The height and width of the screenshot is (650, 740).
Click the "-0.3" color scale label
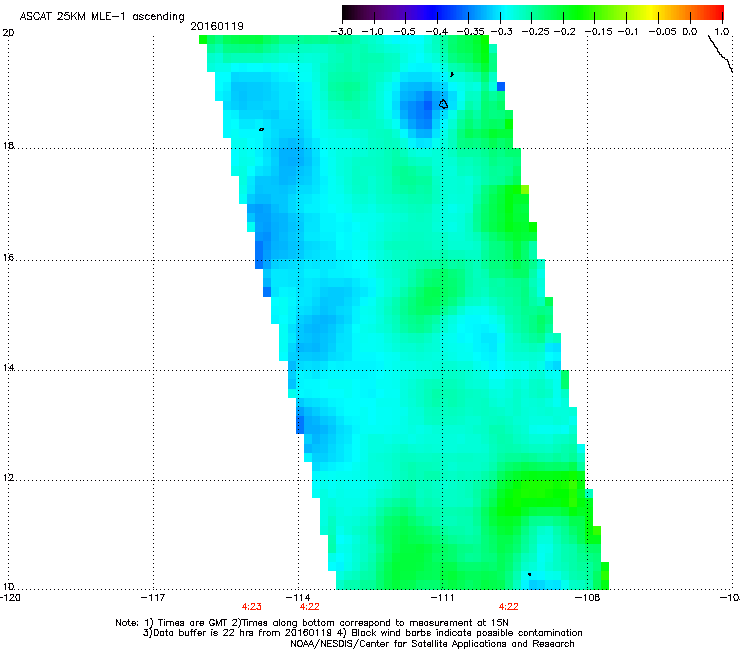click(x=502, y=32)
